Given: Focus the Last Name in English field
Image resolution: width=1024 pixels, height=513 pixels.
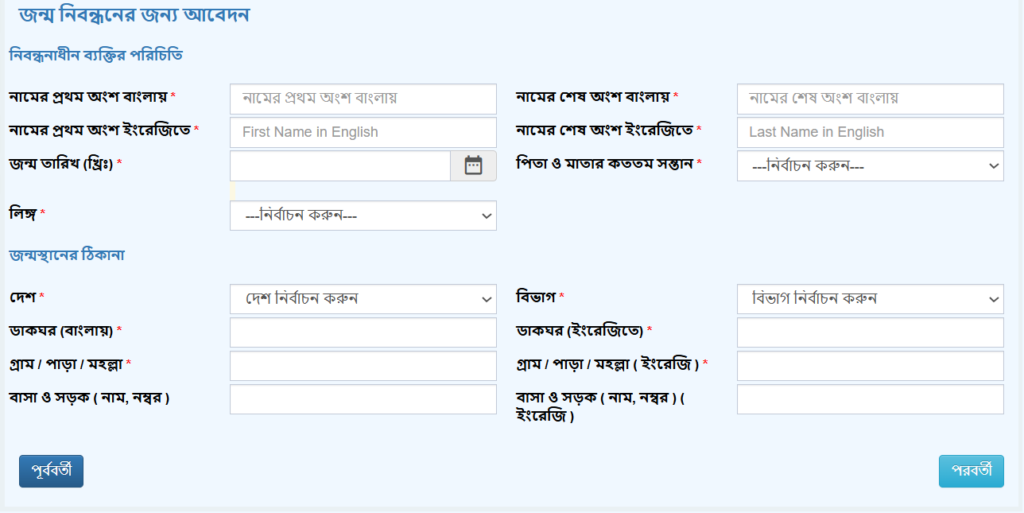Looking at the screenshot, I should tap(870, 132).
